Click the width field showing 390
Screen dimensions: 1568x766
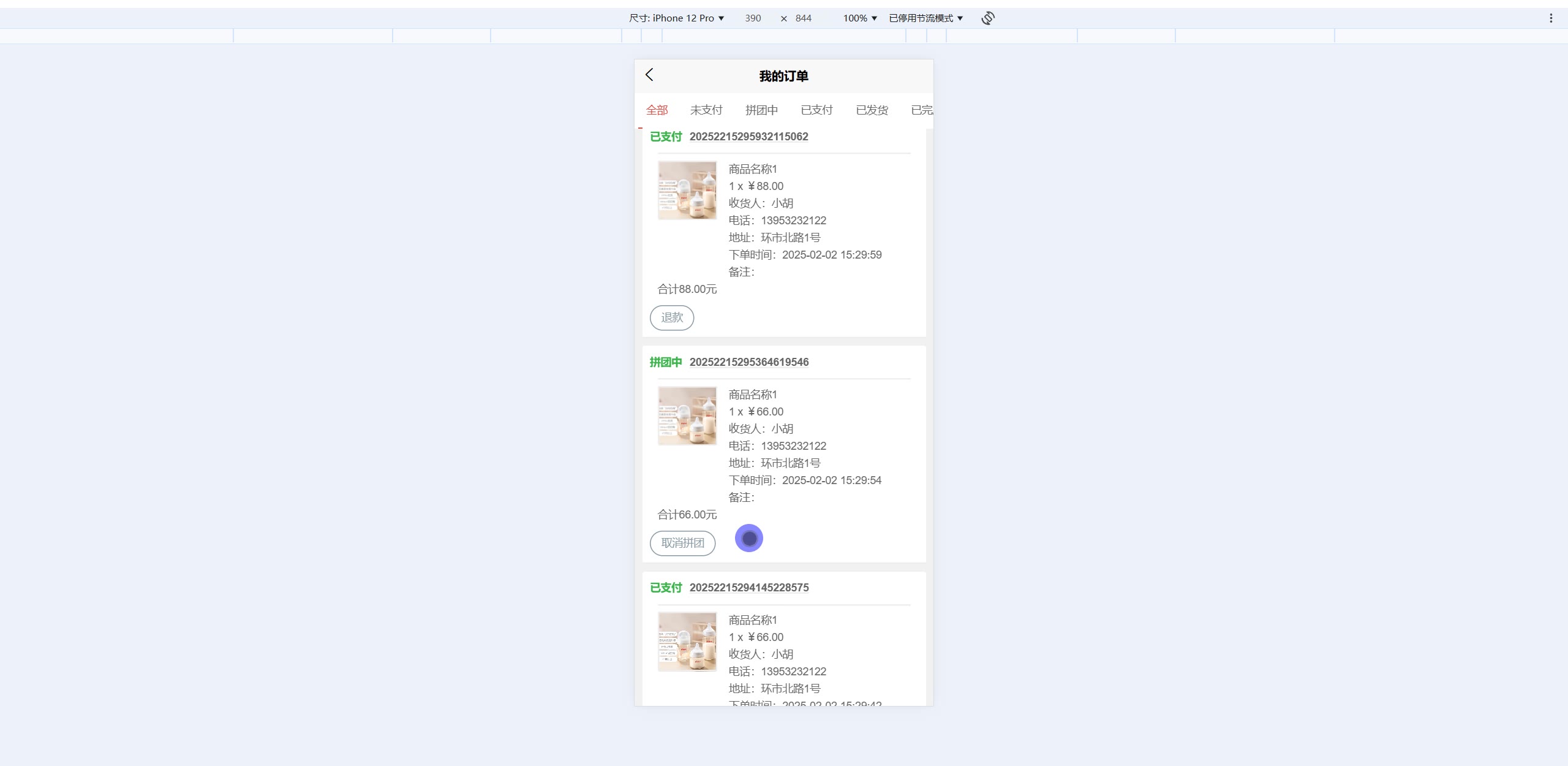coord(753,18)
